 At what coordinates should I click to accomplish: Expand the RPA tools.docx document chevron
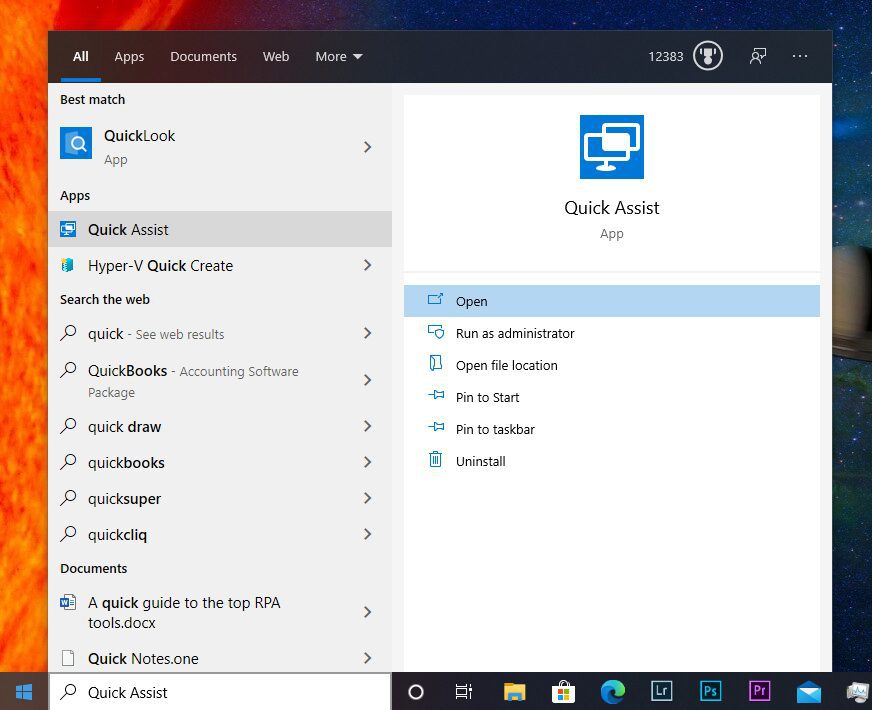(367, 612)
